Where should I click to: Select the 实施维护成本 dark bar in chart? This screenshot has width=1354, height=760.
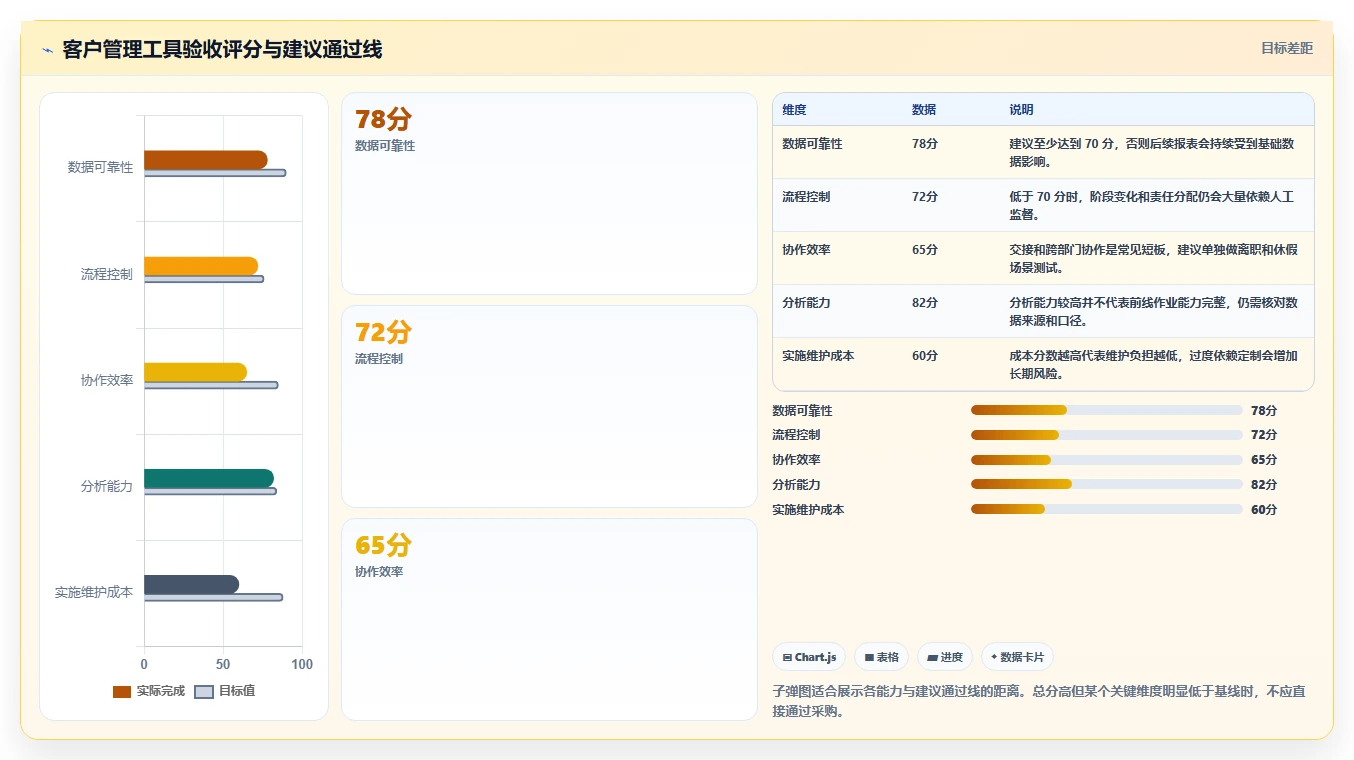[x=191, y=584]
